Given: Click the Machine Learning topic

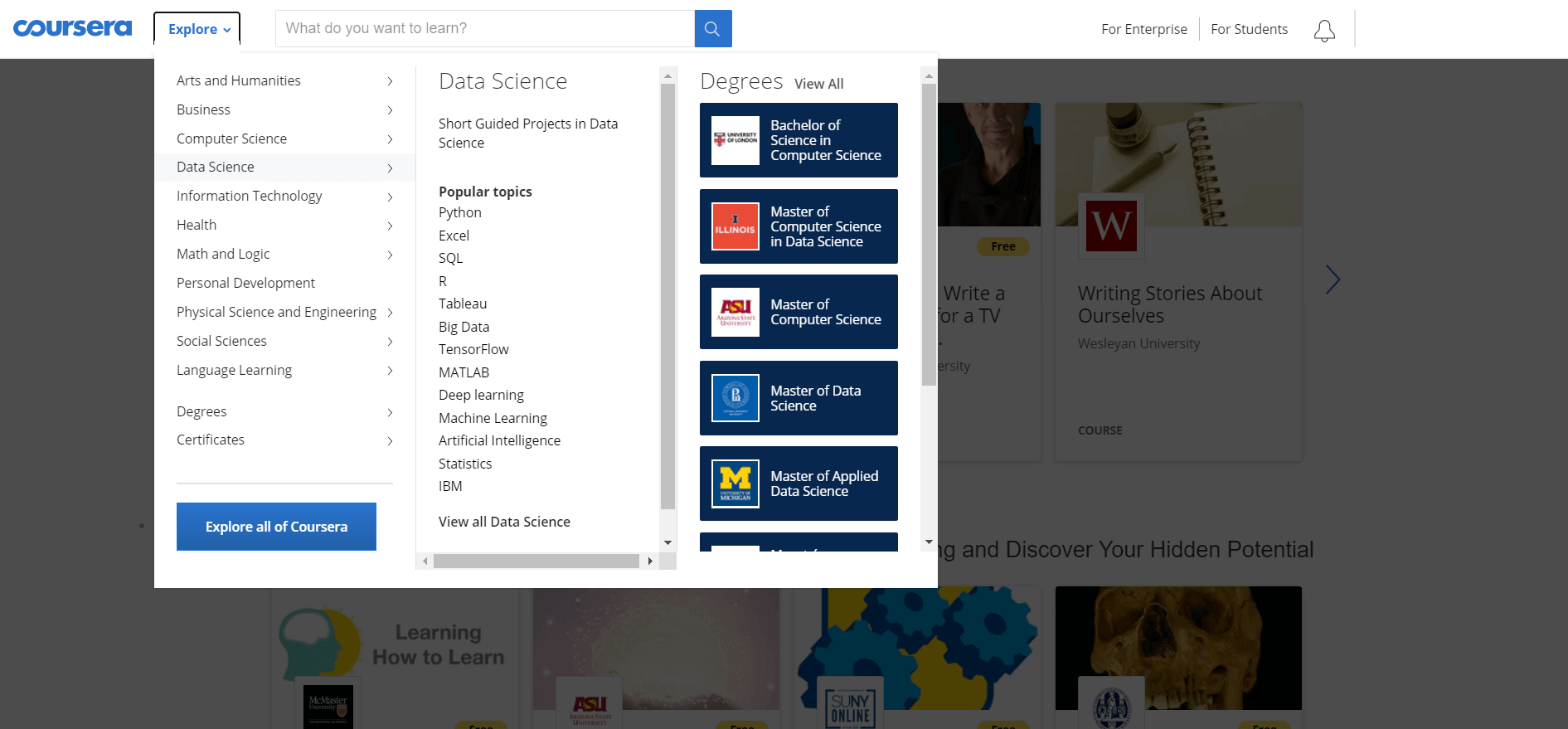Looking at the screenshot, I should click(x=493, y=418).
